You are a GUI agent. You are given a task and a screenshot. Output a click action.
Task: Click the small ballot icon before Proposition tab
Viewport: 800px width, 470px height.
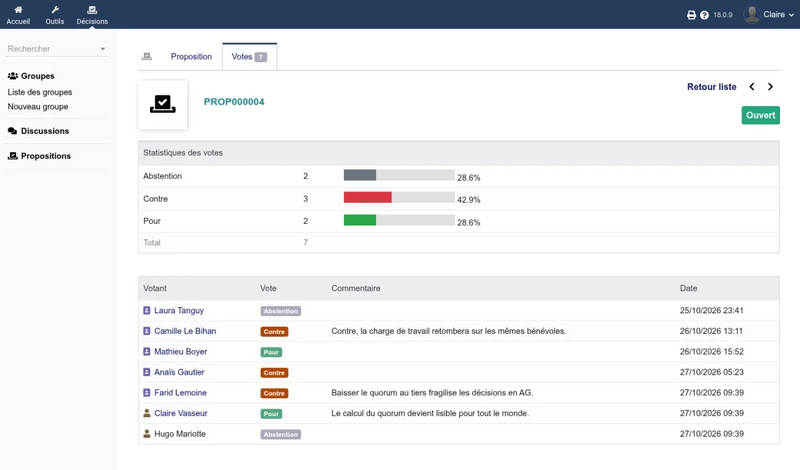[x=147, y=57]
